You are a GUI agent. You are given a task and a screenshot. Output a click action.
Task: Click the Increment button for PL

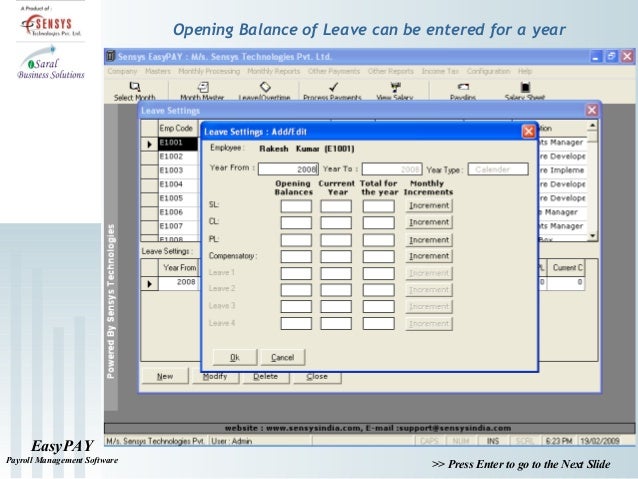click(429, 240)
